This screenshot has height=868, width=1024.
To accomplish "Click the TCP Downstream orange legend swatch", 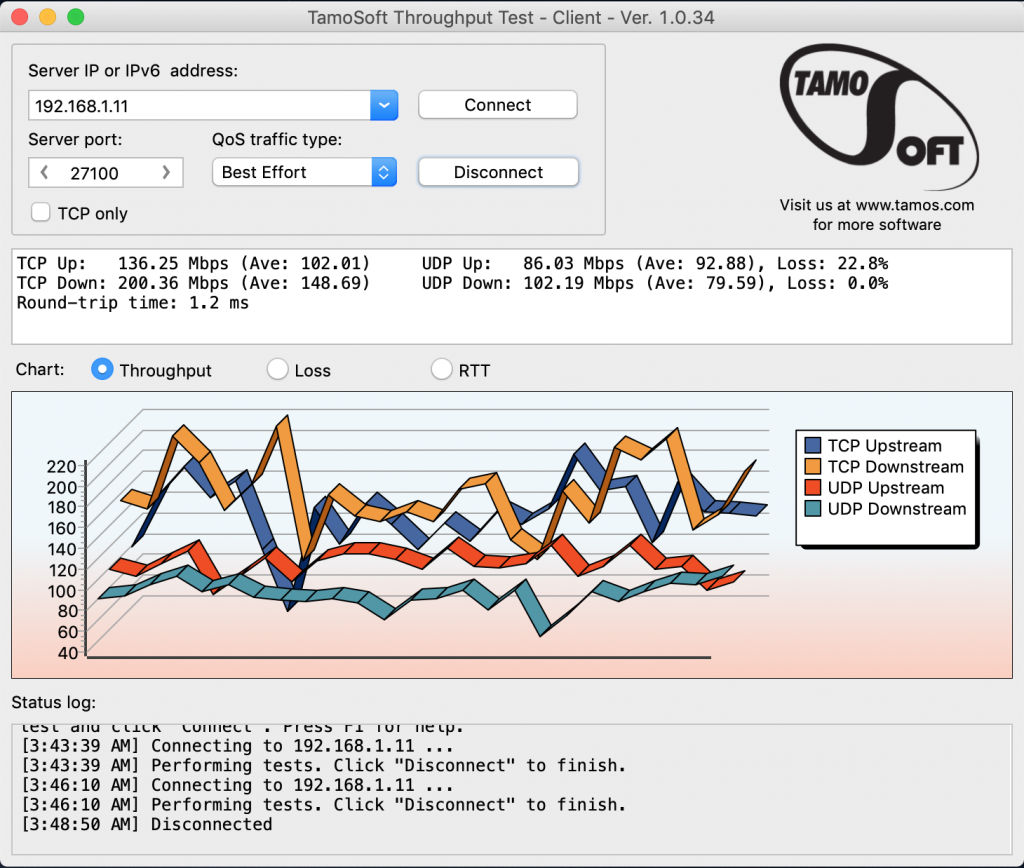I will click(813, 466).
